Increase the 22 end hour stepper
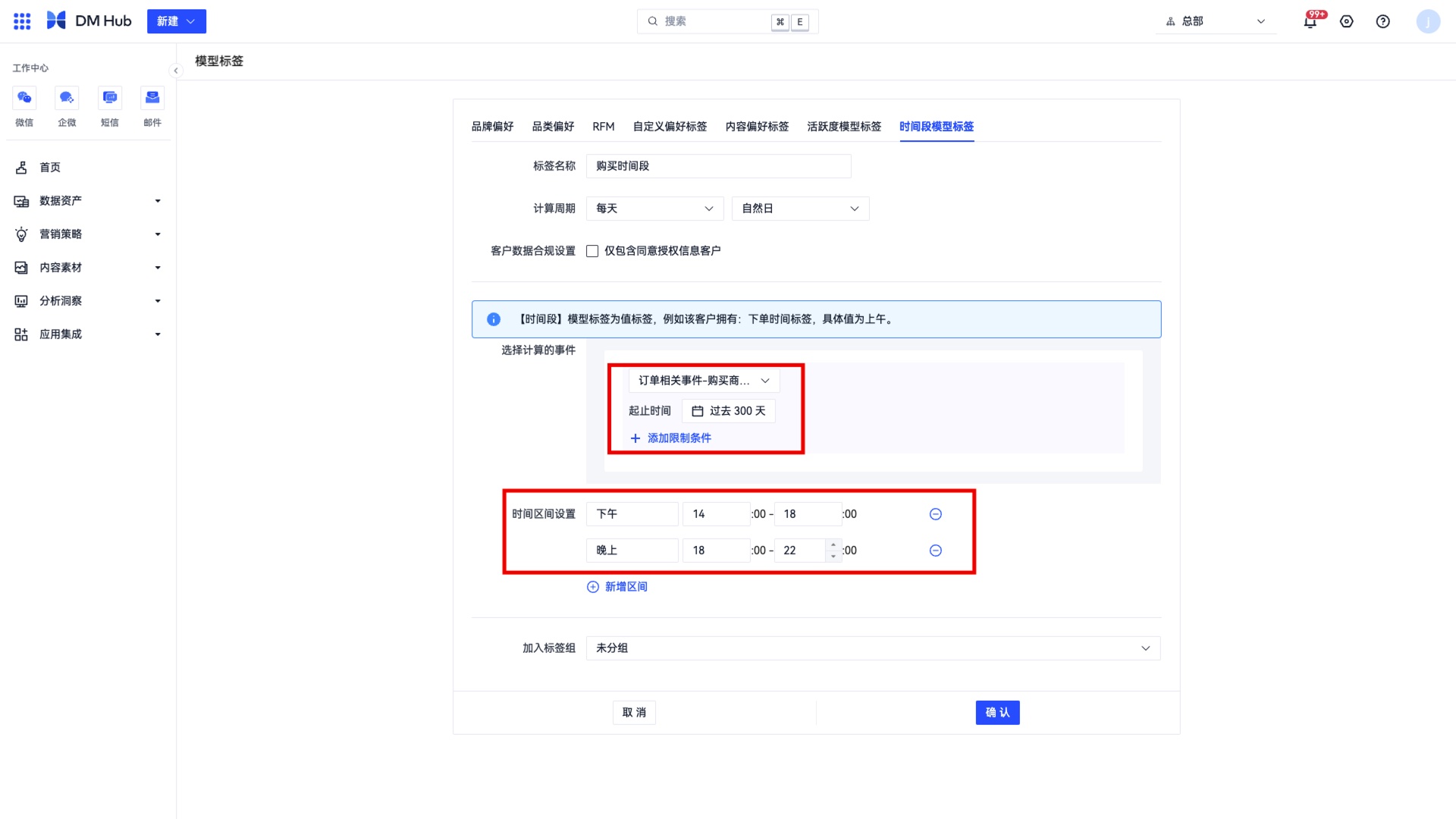1456x819 pixels. (833, 544)
